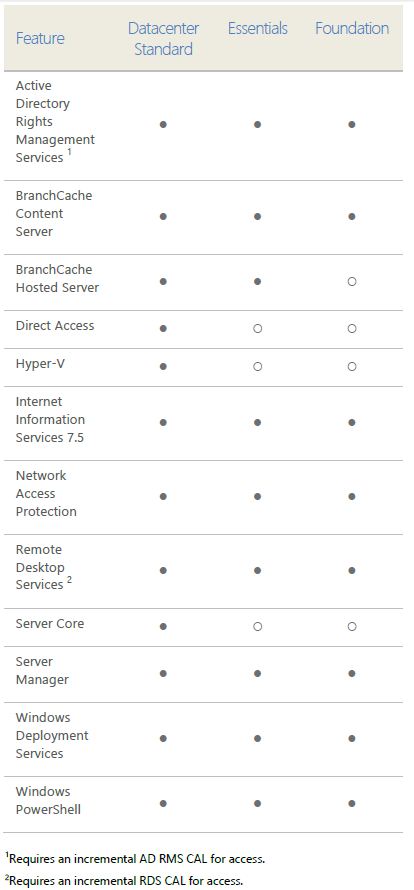Click the Network Access Protection dot under Foundation
The image size is (414, 890).
coord(352,497)
